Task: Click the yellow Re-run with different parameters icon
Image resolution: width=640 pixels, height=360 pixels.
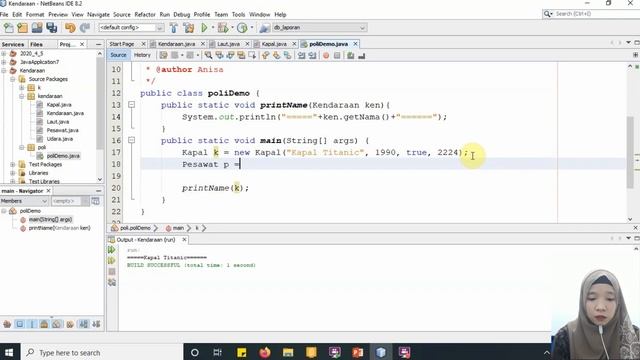Action: pos(112,260)
